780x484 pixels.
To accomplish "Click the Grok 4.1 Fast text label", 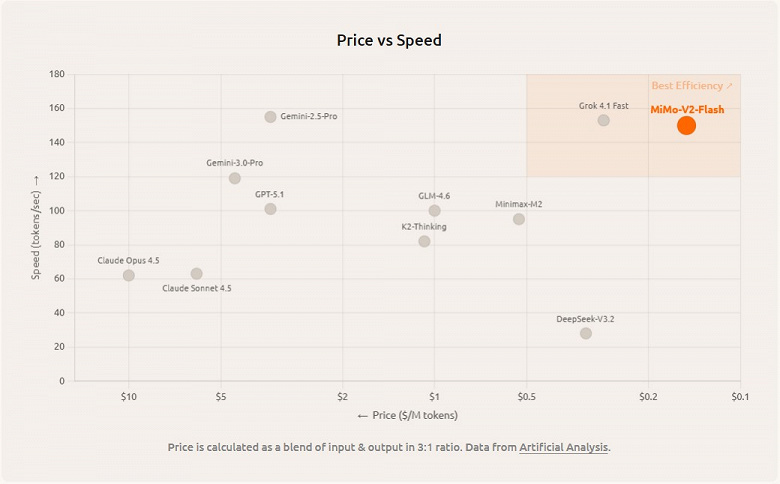I will [x=604, y=105].
